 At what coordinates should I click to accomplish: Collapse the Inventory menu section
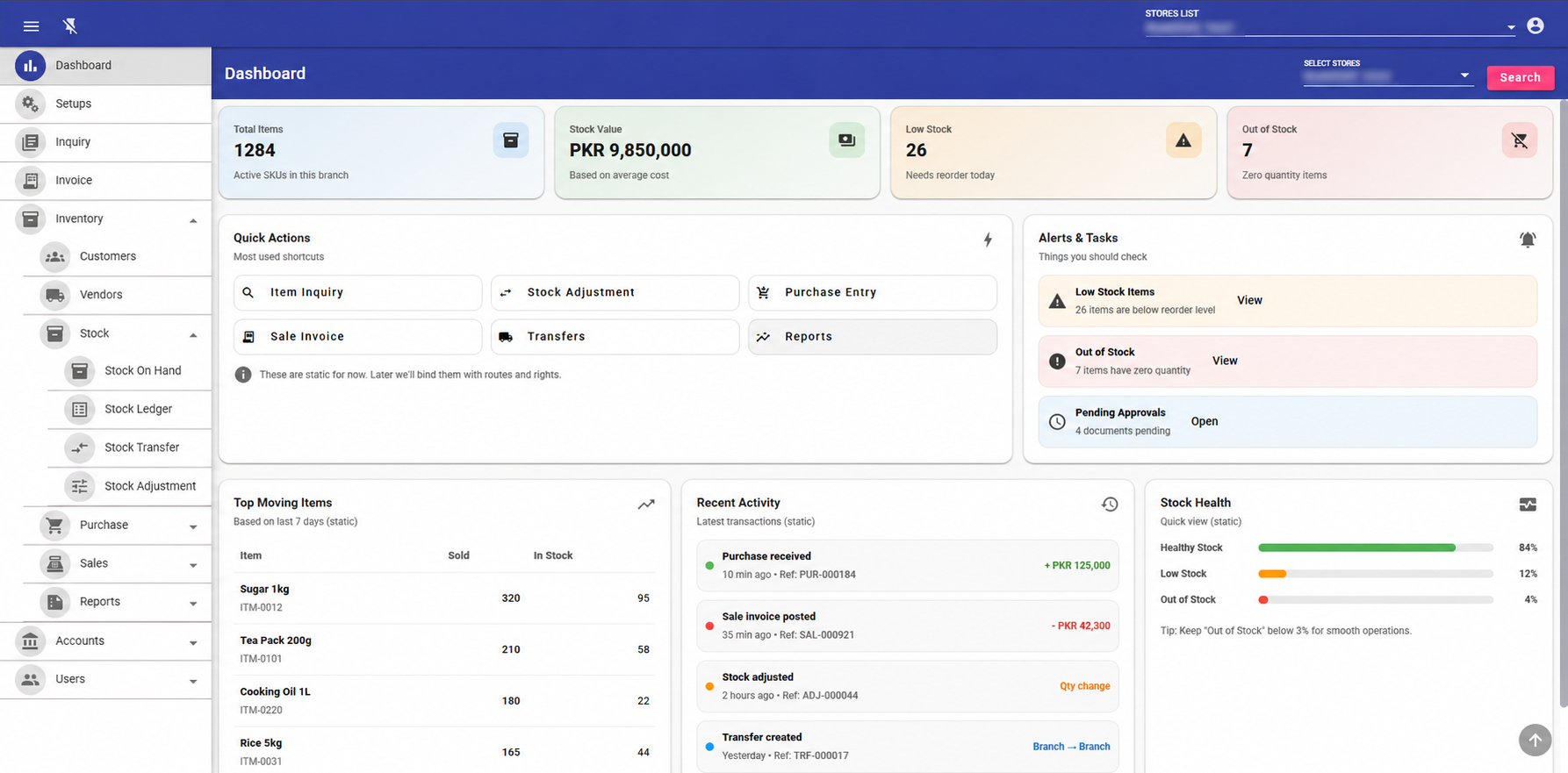pyautogui.click(x=193, y=220)
